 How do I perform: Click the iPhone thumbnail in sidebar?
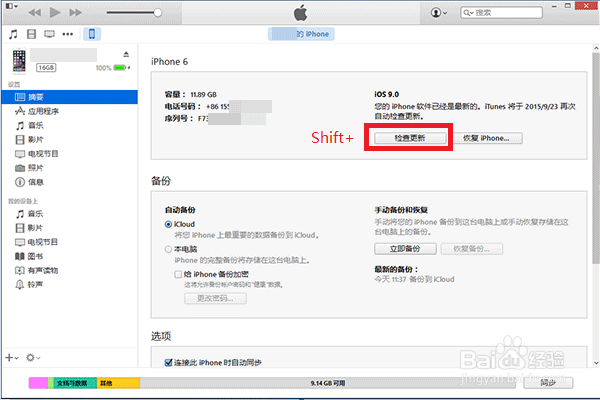pos(19,60)
